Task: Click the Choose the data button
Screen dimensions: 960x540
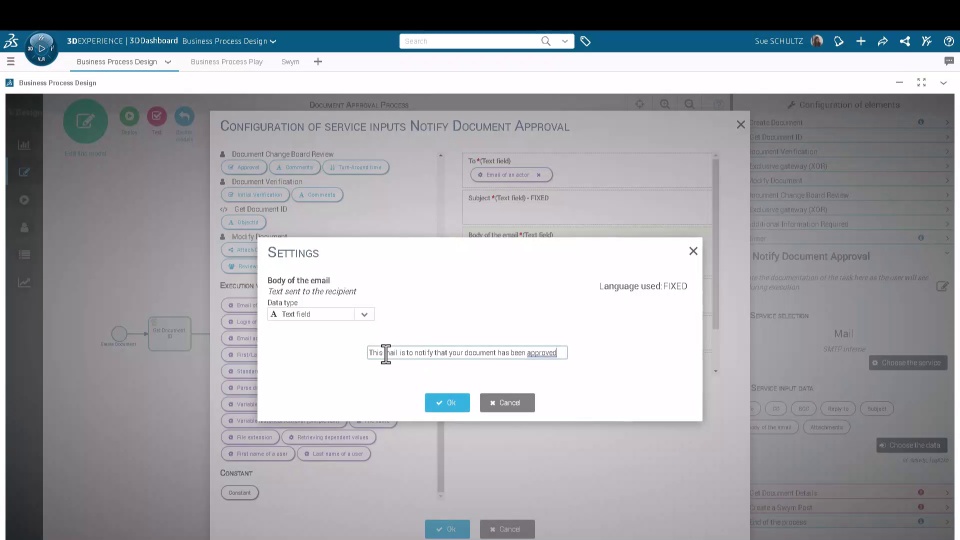Action: [911, 445]
